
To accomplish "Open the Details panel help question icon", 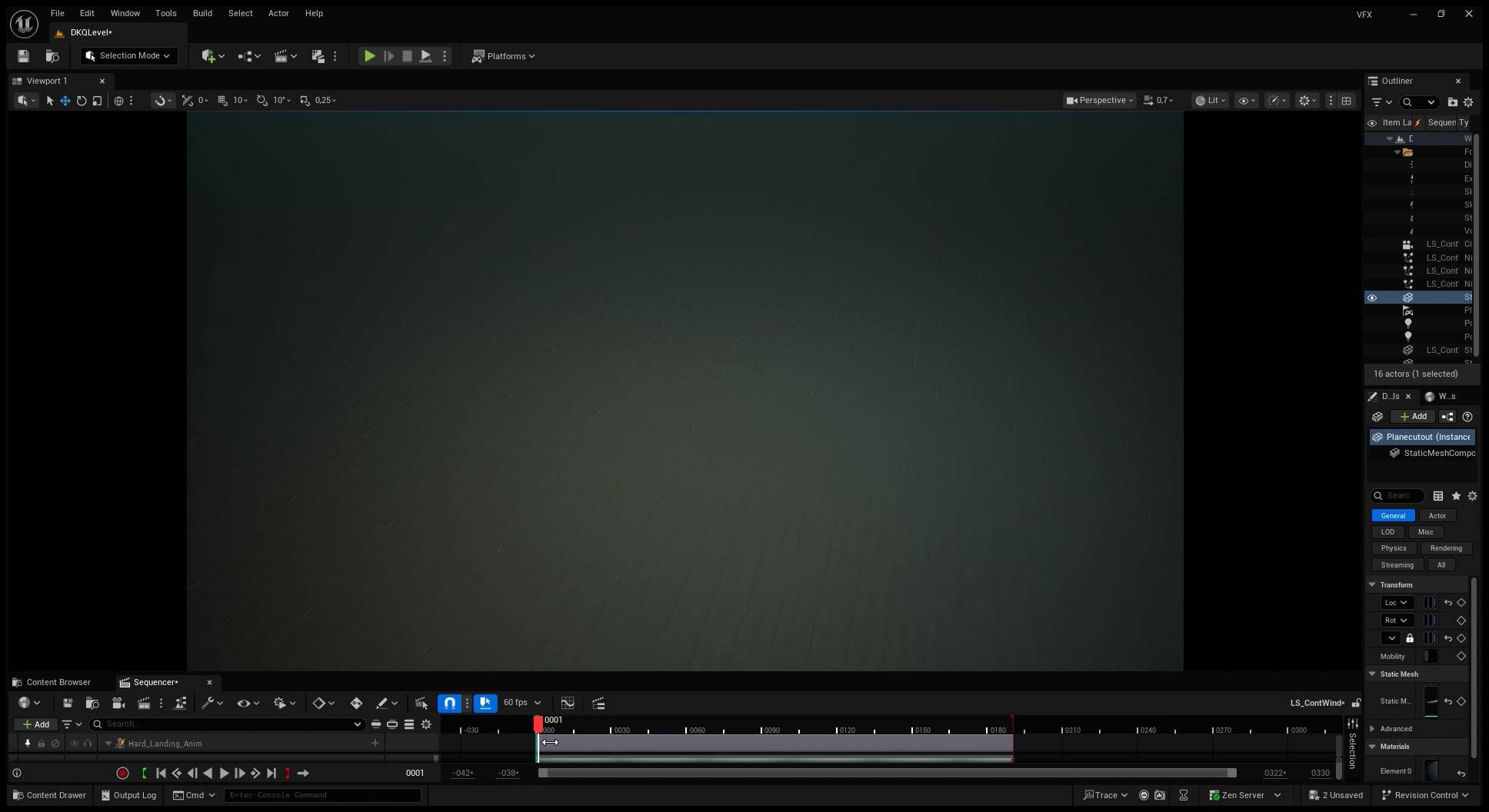I will point(1467,417).
